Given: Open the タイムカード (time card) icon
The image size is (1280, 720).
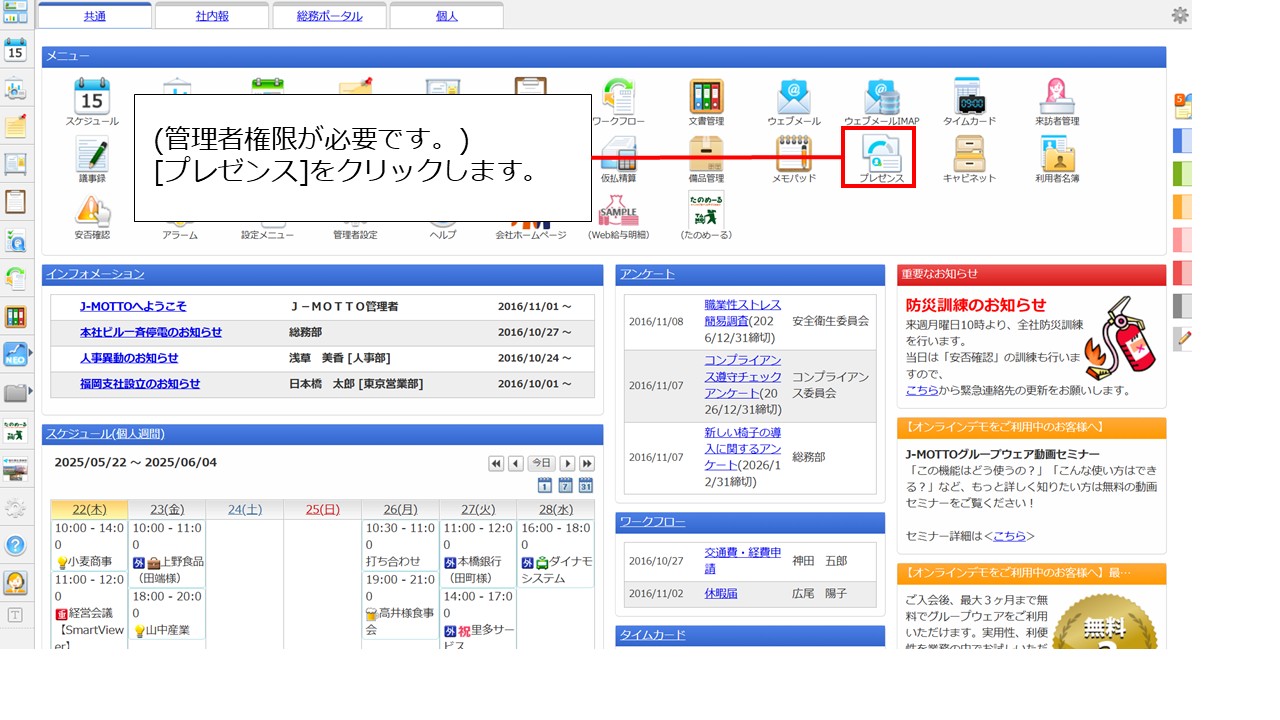Looking at the screenshot, I should coord(967,97).
